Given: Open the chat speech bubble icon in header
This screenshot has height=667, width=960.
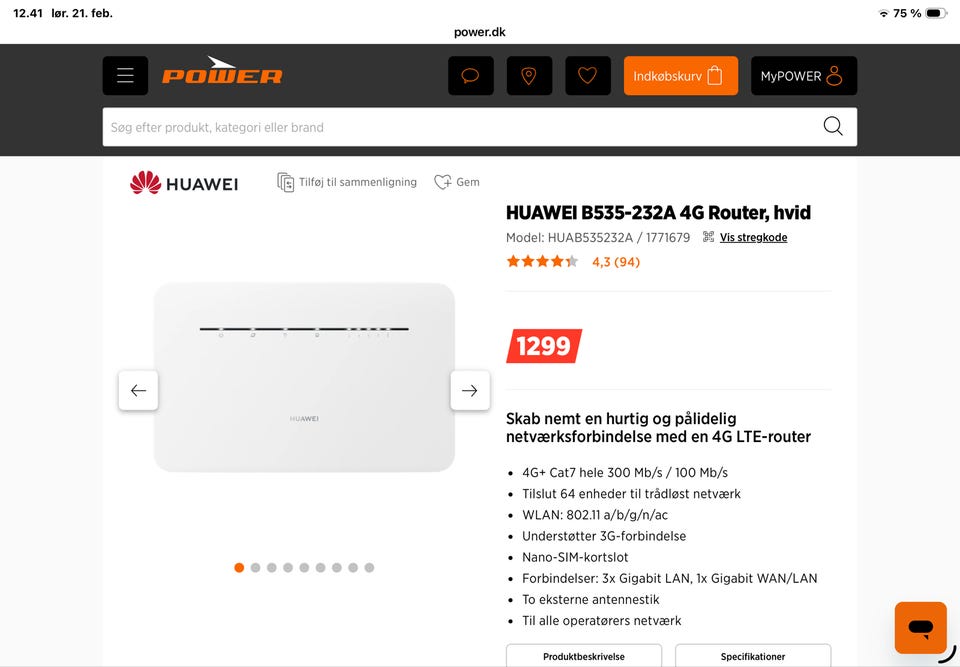Looking at the screenshot, I should point(470,75).
